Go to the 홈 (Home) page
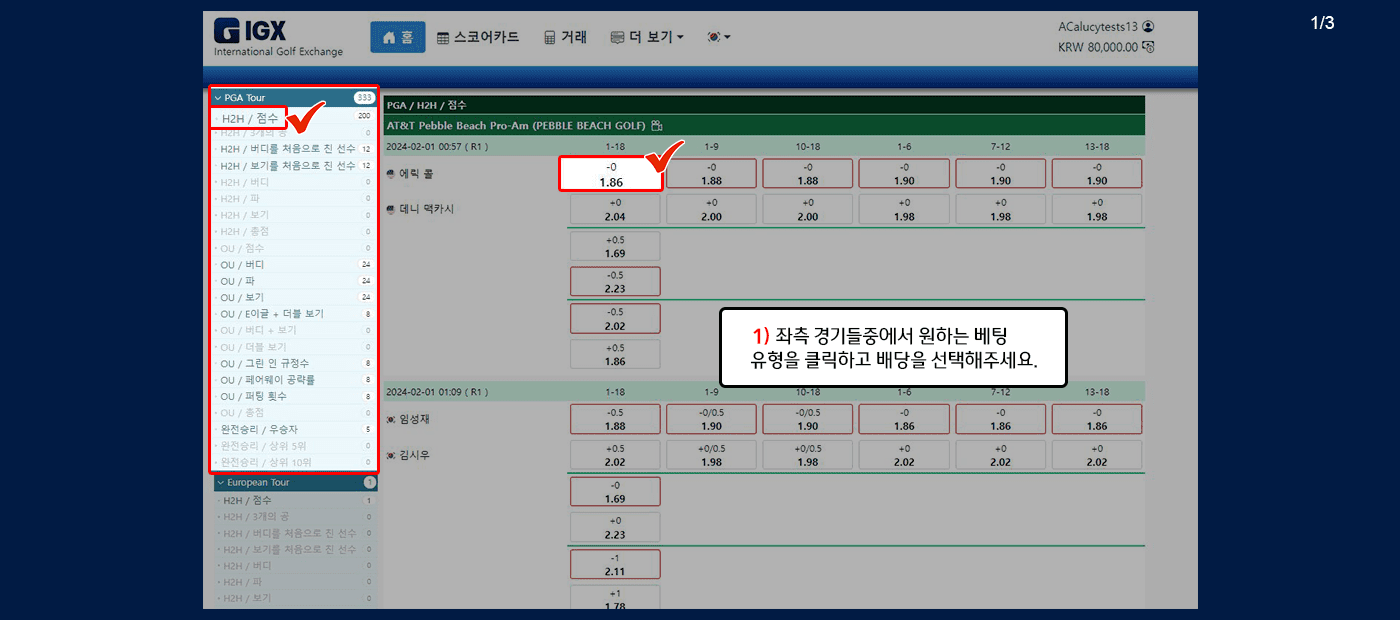The image size is (1400, 620). point(397,37)
